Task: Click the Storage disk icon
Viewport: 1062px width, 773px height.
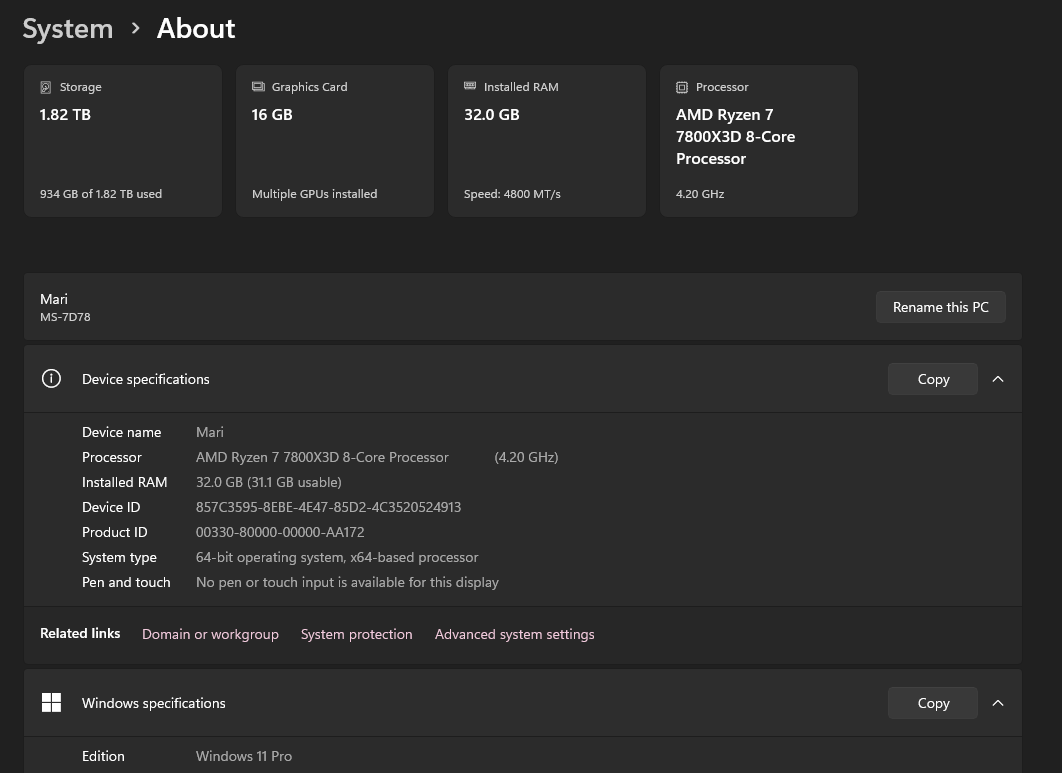Action: click(46, 87)
